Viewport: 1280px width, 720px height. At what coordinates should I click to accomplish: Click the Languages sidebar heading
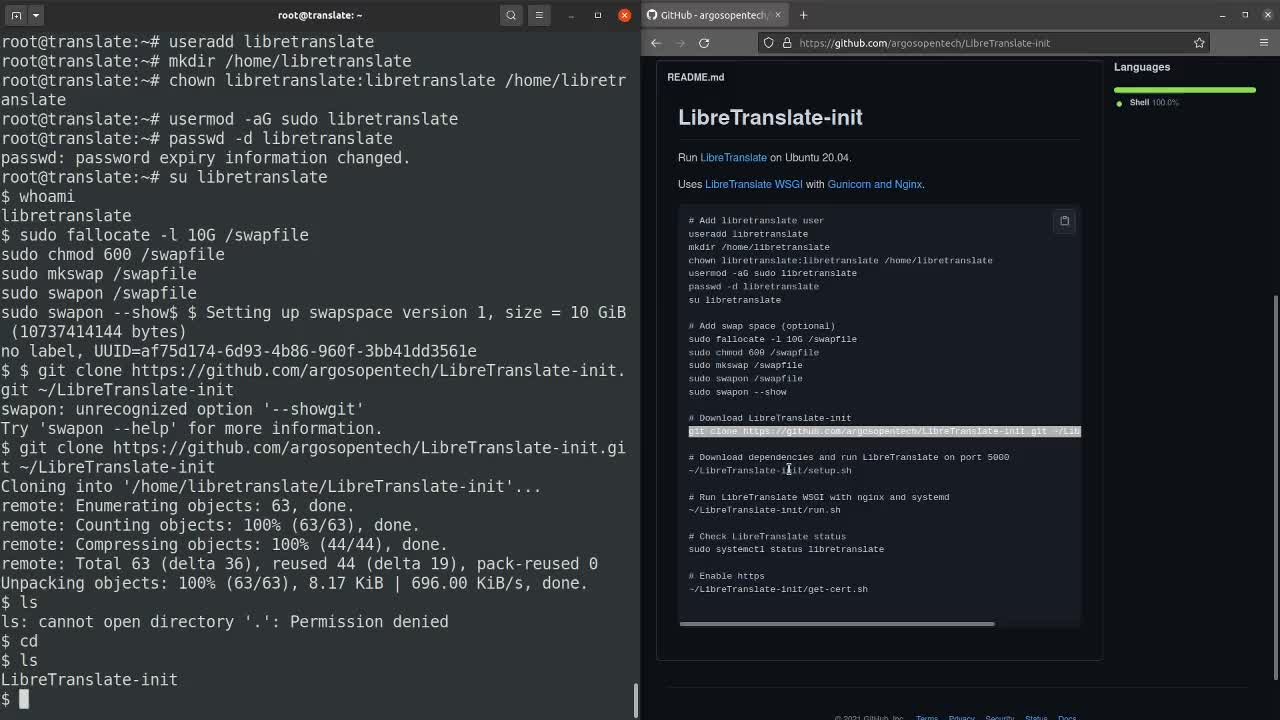(x=1142, y=67)
